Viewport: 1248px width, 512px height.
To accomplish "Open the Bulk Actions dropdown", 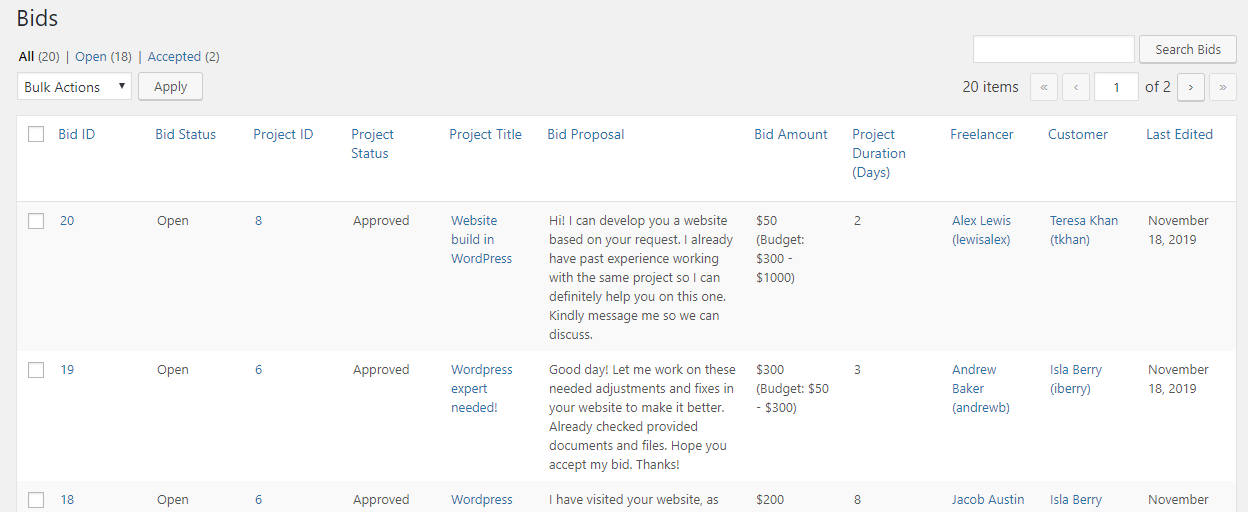I will (x=75, y=87).
